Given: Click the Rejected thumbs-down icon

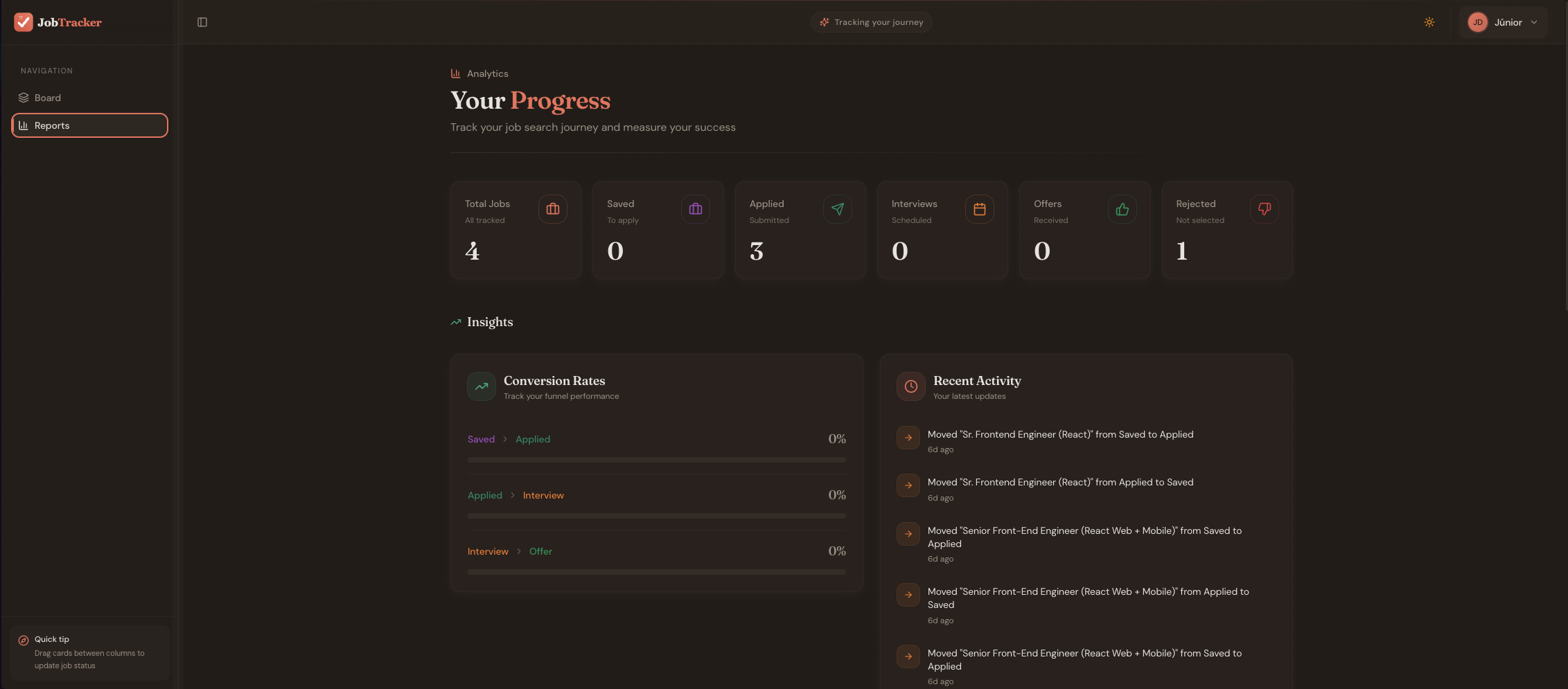Looking at the screenshot, I should (1264, 209).
